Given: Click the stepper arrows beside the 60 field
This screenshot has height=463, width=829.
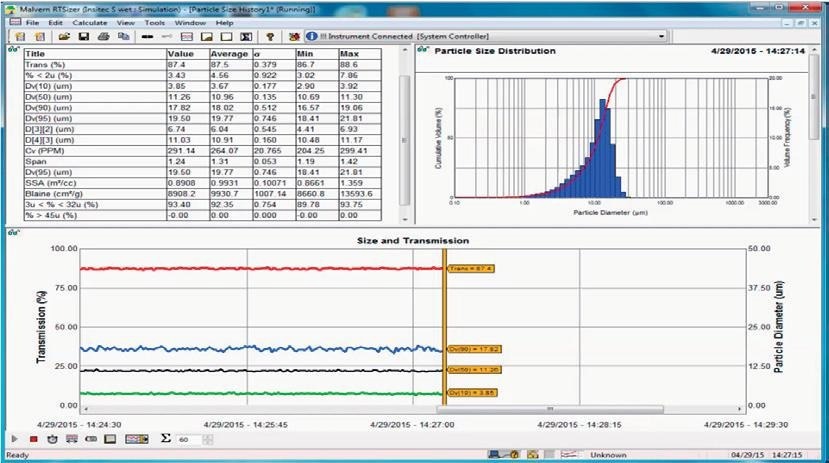Looking at the screenshot, I should pos(207,439).
